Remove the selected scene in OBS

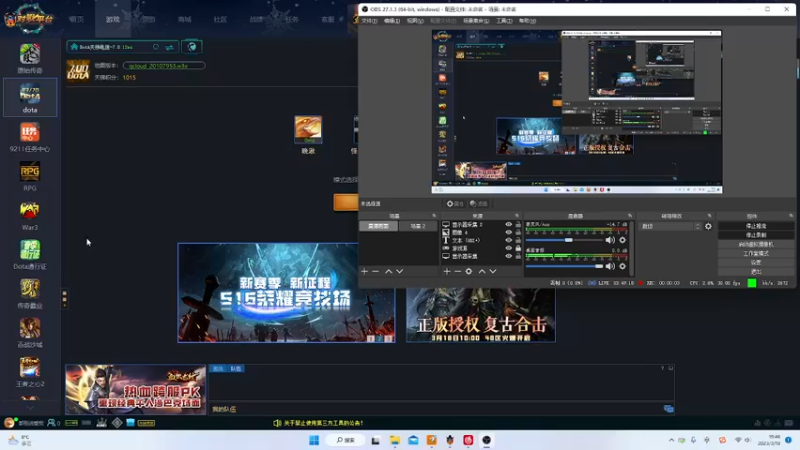[x=376, y=271]
